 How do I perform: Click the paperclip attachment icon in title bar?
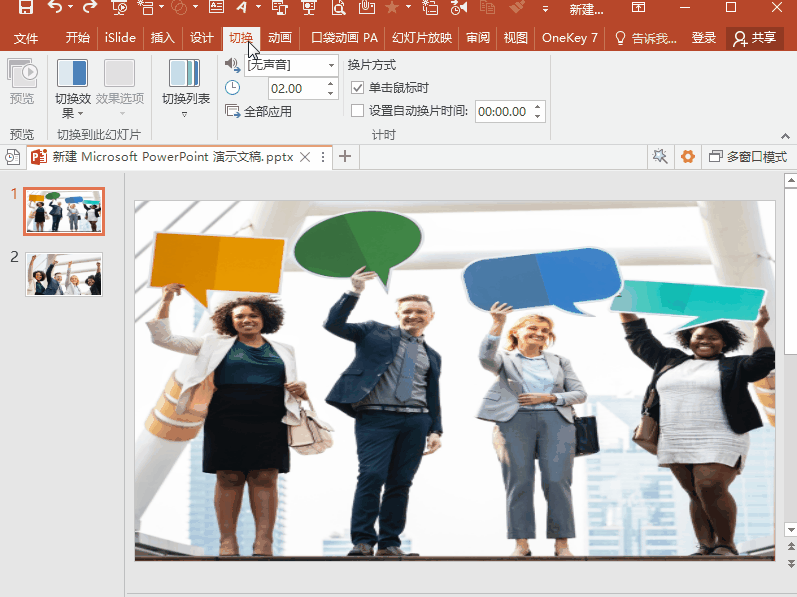[x=366, y=7]
